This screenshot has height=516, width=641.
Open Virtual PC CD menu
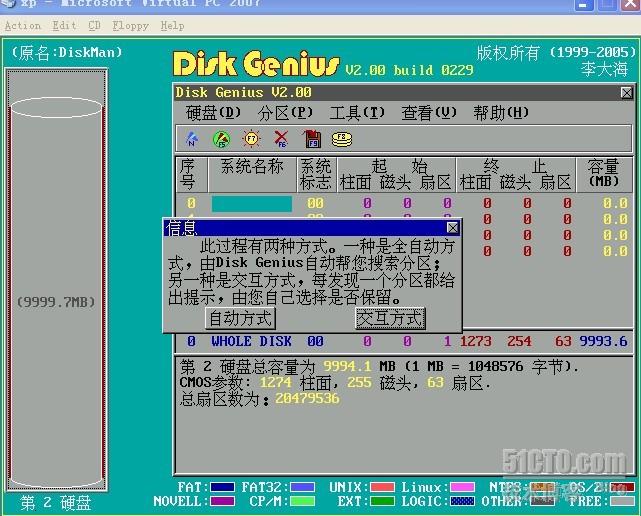[94, 26]
